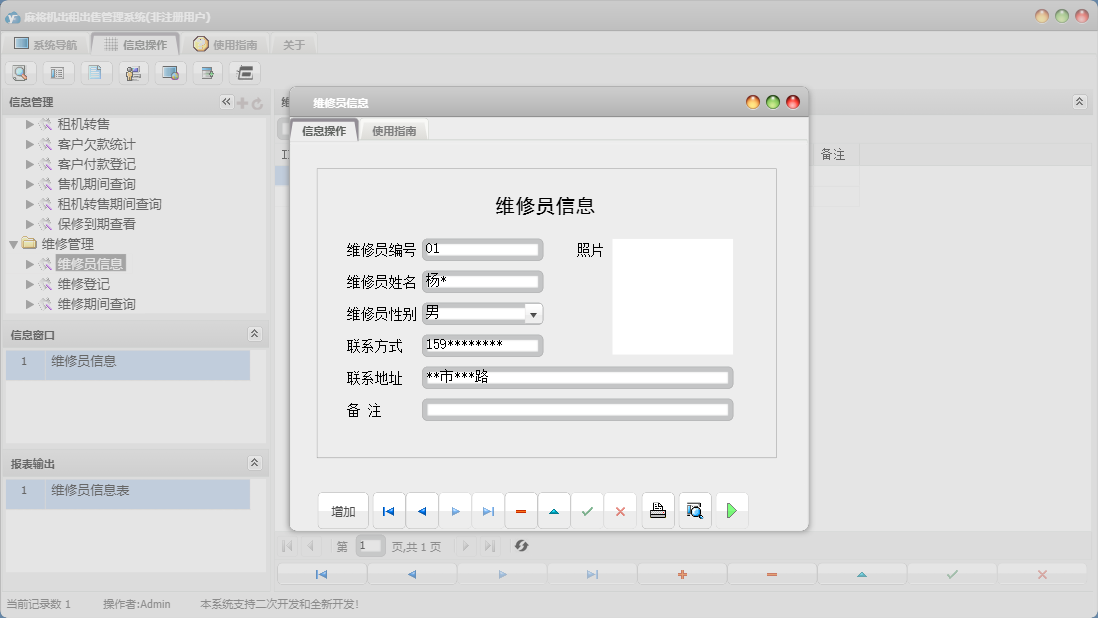Click the 增加 button to add a record
The image size is (1098, 618).
click(x=343, y=510)
